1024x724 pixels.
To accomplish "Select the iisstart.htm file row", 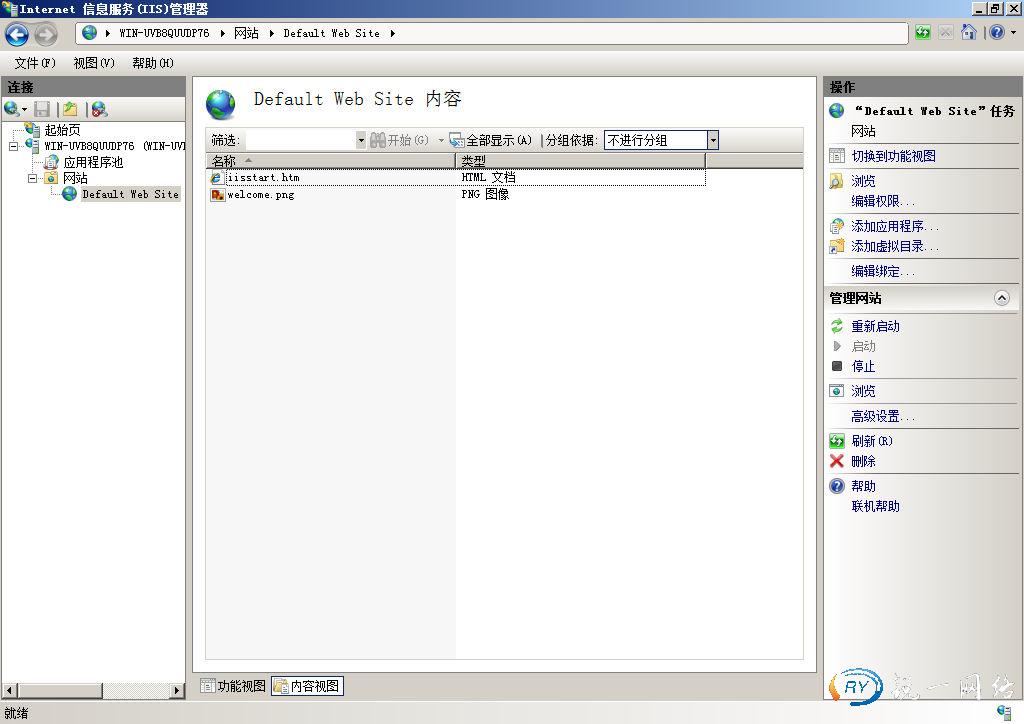I will (x=262, y=178).
